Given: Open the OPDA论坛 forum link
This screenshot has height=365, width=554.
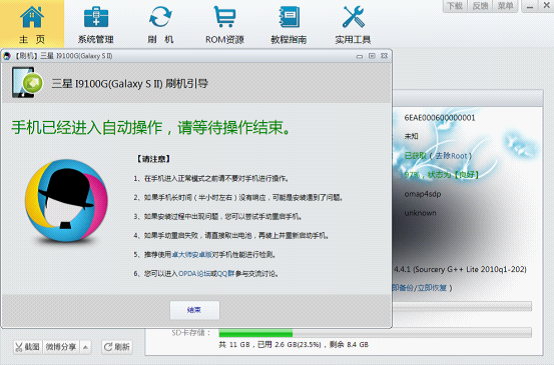Looking at the screenshot, I should (x=194, y=273).
